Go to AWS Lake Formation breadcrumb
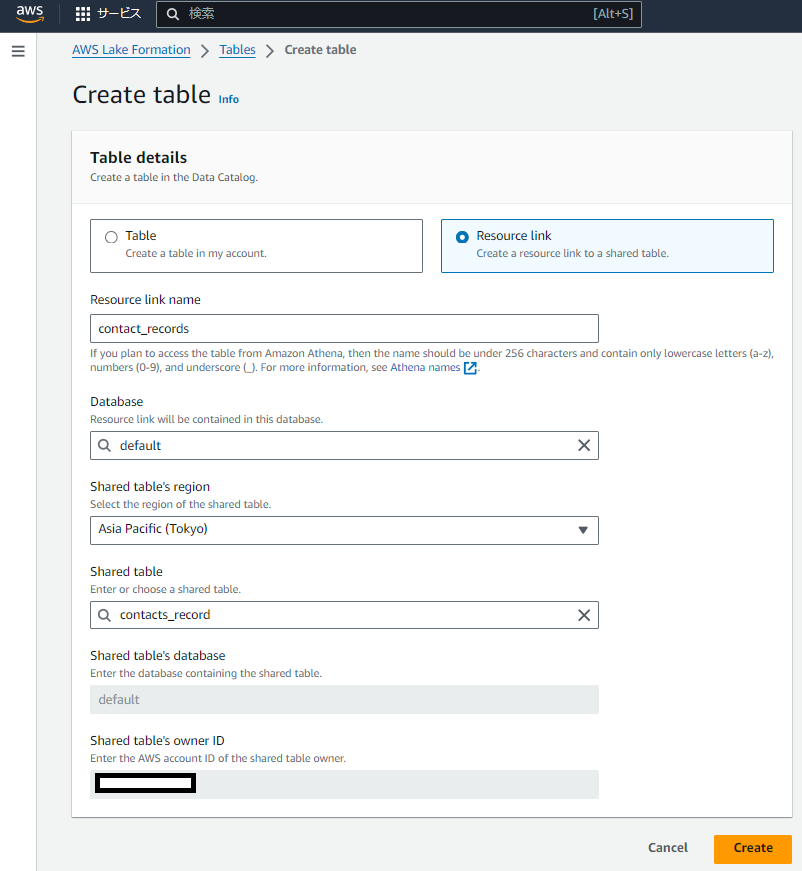Image resolution: width=802 pixels, height=871 pixels. (131, 50)
